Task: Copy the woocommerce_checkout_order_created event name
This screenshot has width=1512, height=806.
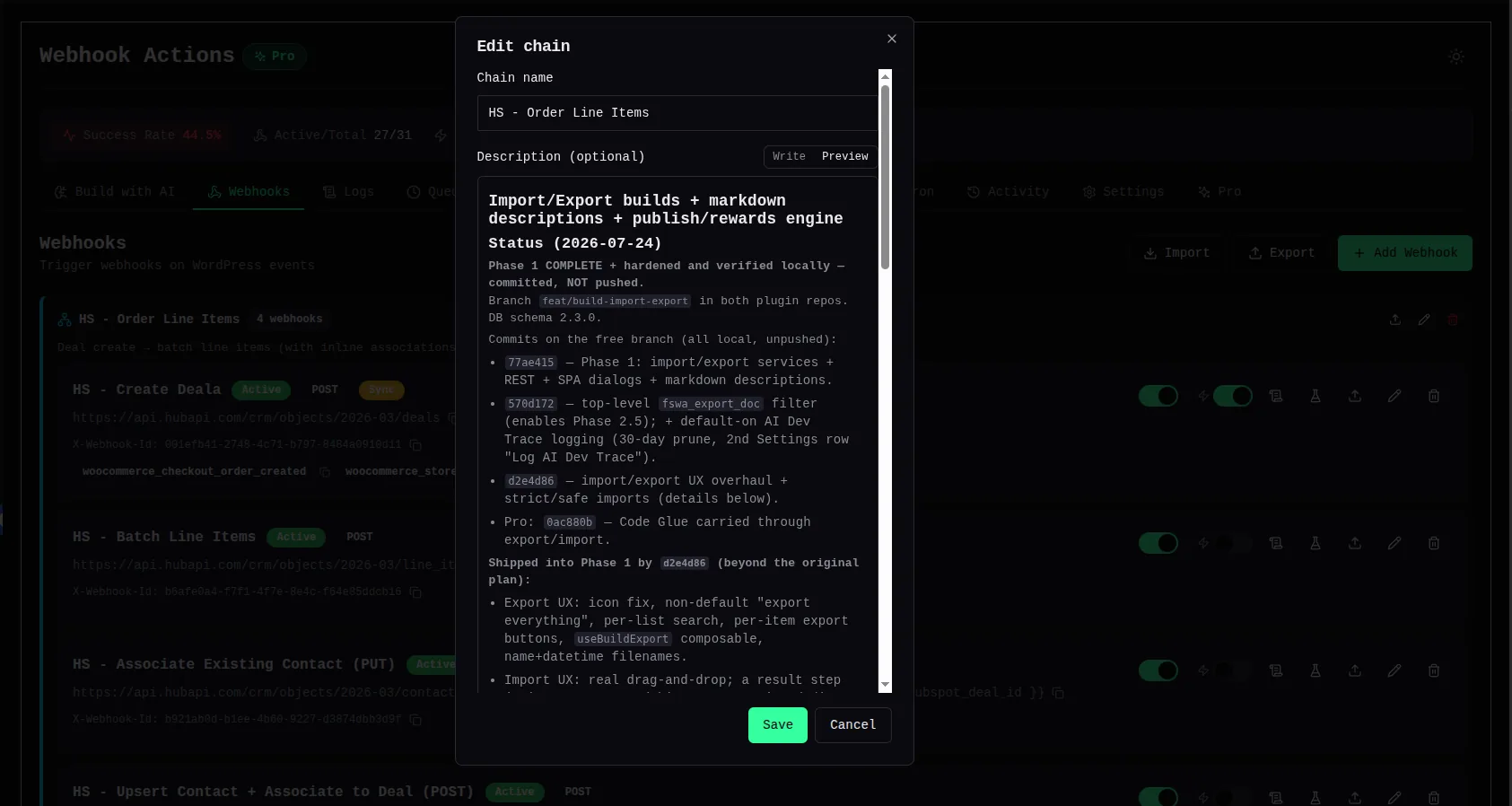Action: [x=325, y=472]
